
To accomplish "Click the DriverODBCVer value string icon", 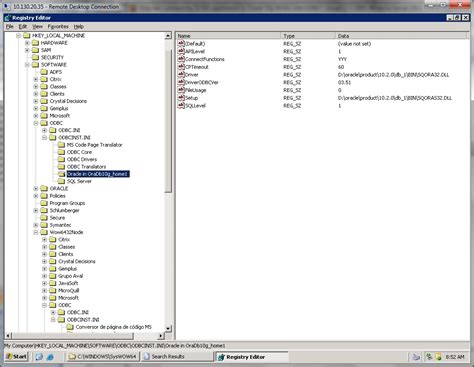I will point(181,82).
